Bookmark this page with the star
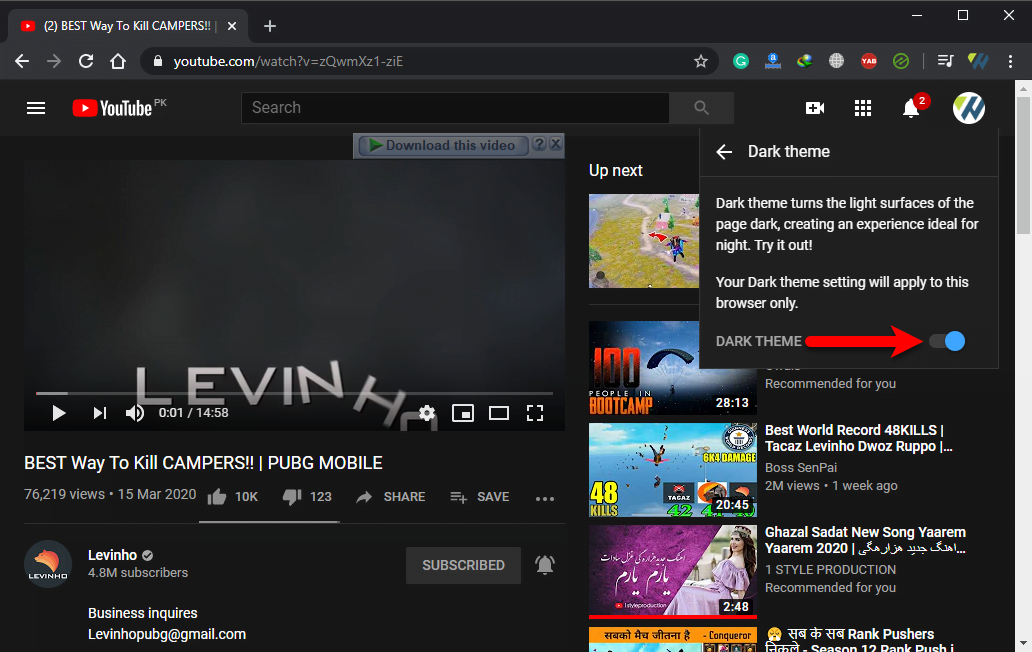Screen dimensions: 1032x652 point(701,61)
